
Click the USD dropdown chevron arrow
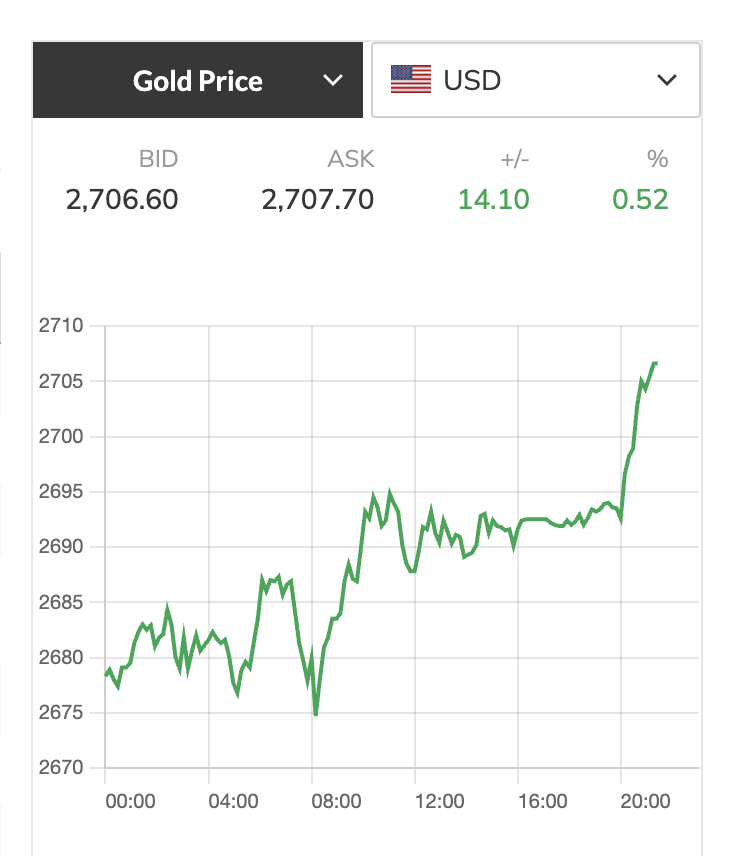pos(666,80)
